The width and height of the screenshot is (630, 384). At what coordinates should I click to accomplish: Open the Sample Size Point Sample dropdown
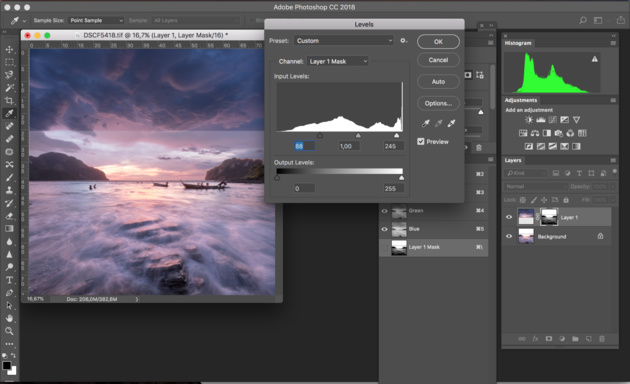(96, 20)
